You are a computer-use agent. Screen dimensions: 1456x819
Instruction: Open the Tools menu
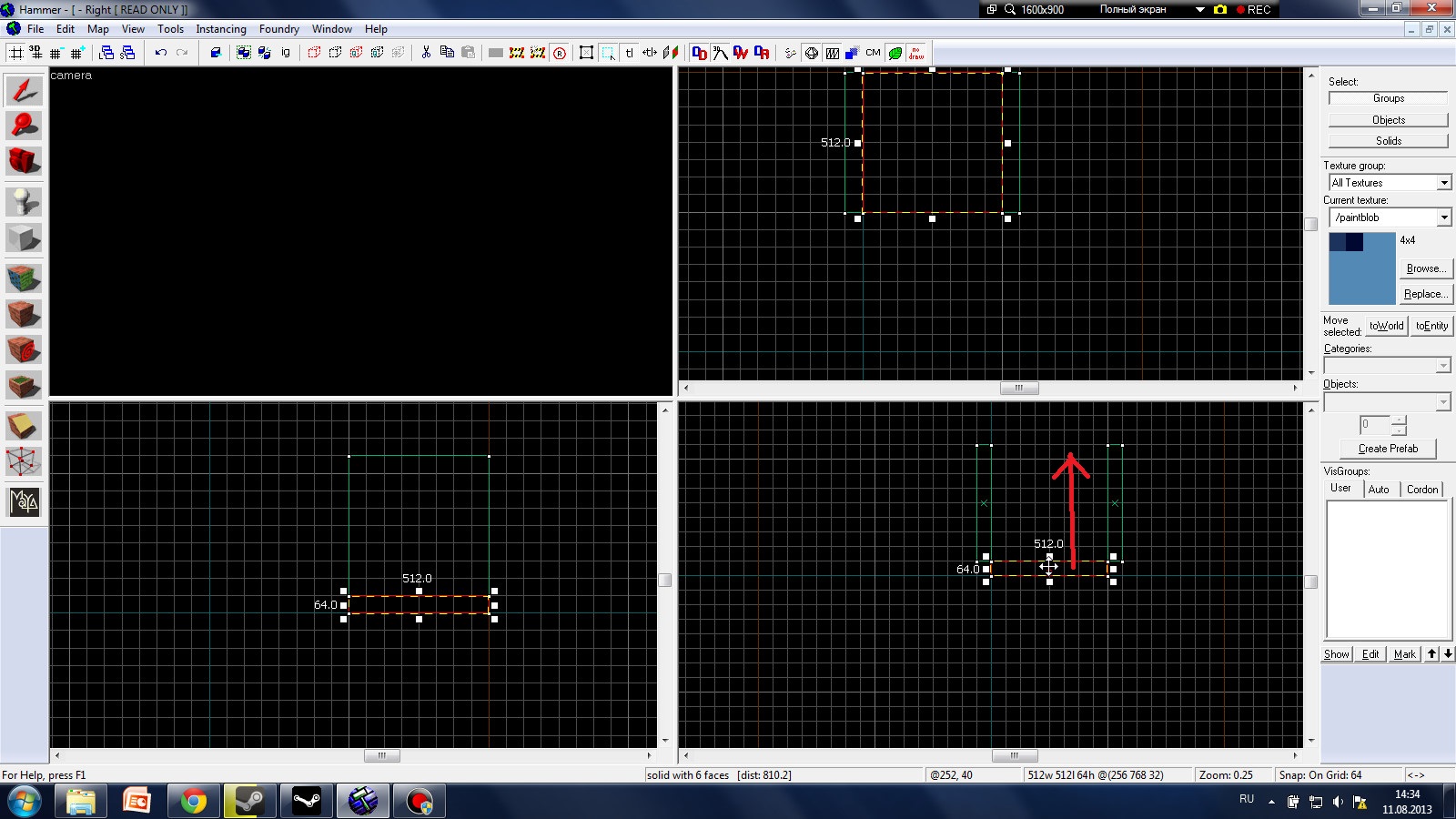[170, 29]
